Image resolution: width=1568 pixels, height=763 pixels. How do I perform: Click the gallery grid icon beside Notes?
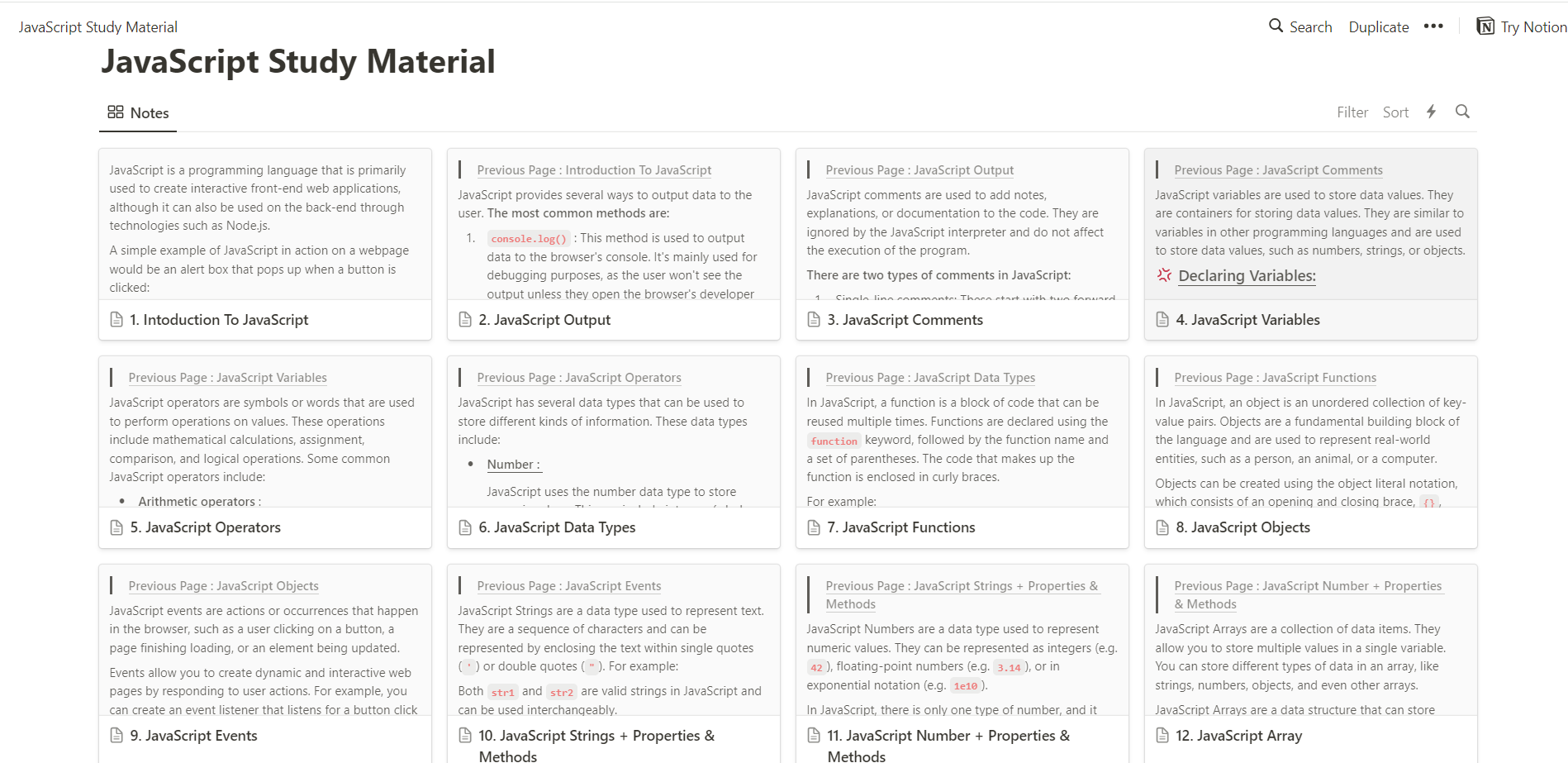click(x=116, y=112)
